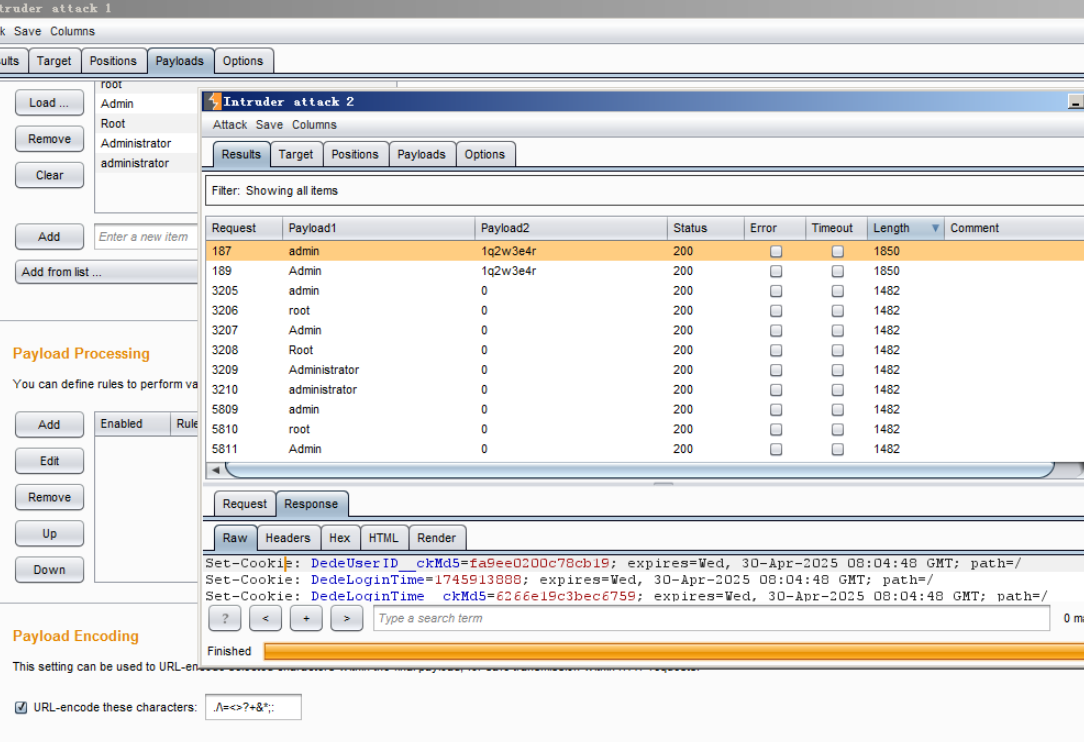Open the Attack menu in attack 2

pos(230,125)
